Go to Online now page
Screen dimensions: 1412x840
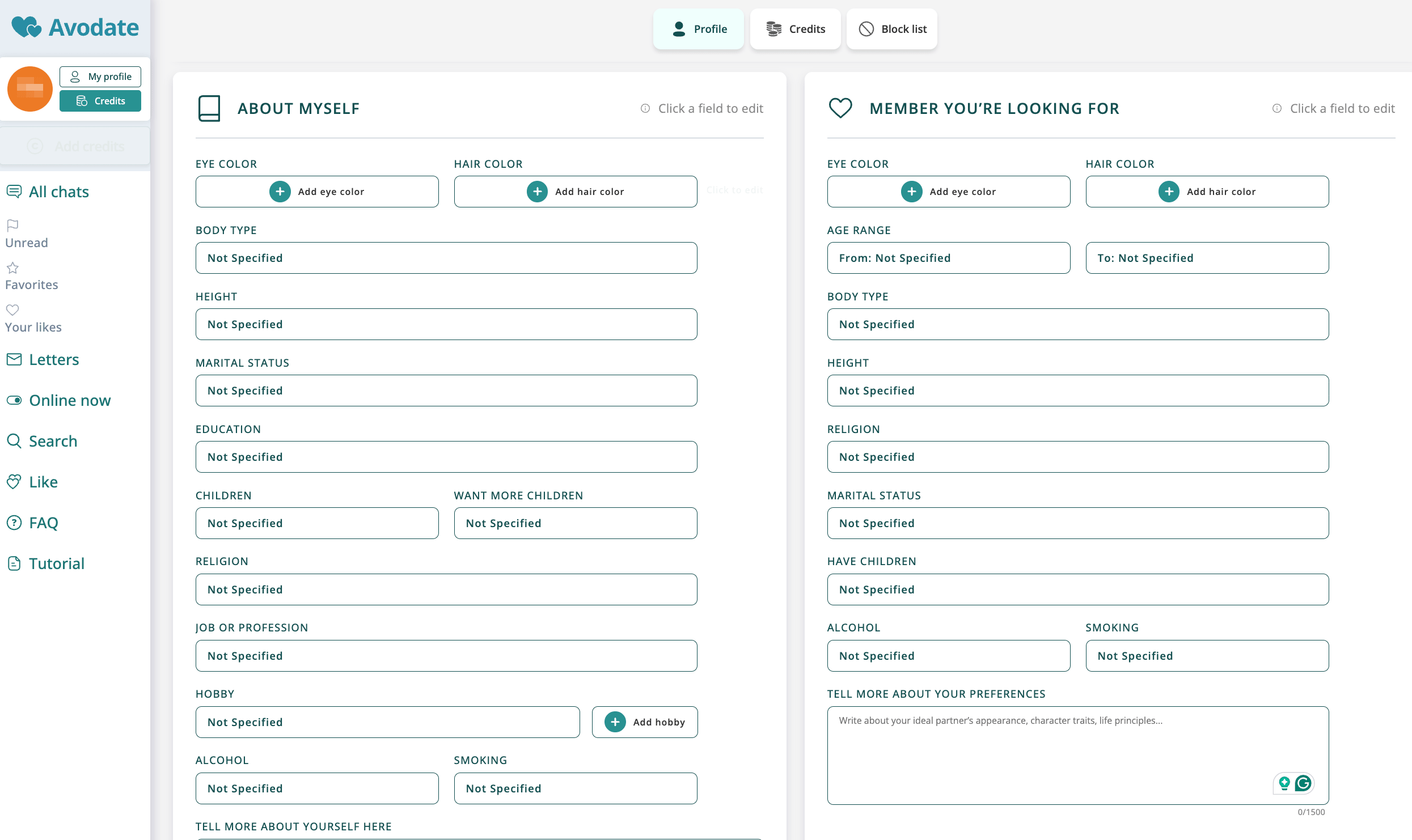pos(70,400)
